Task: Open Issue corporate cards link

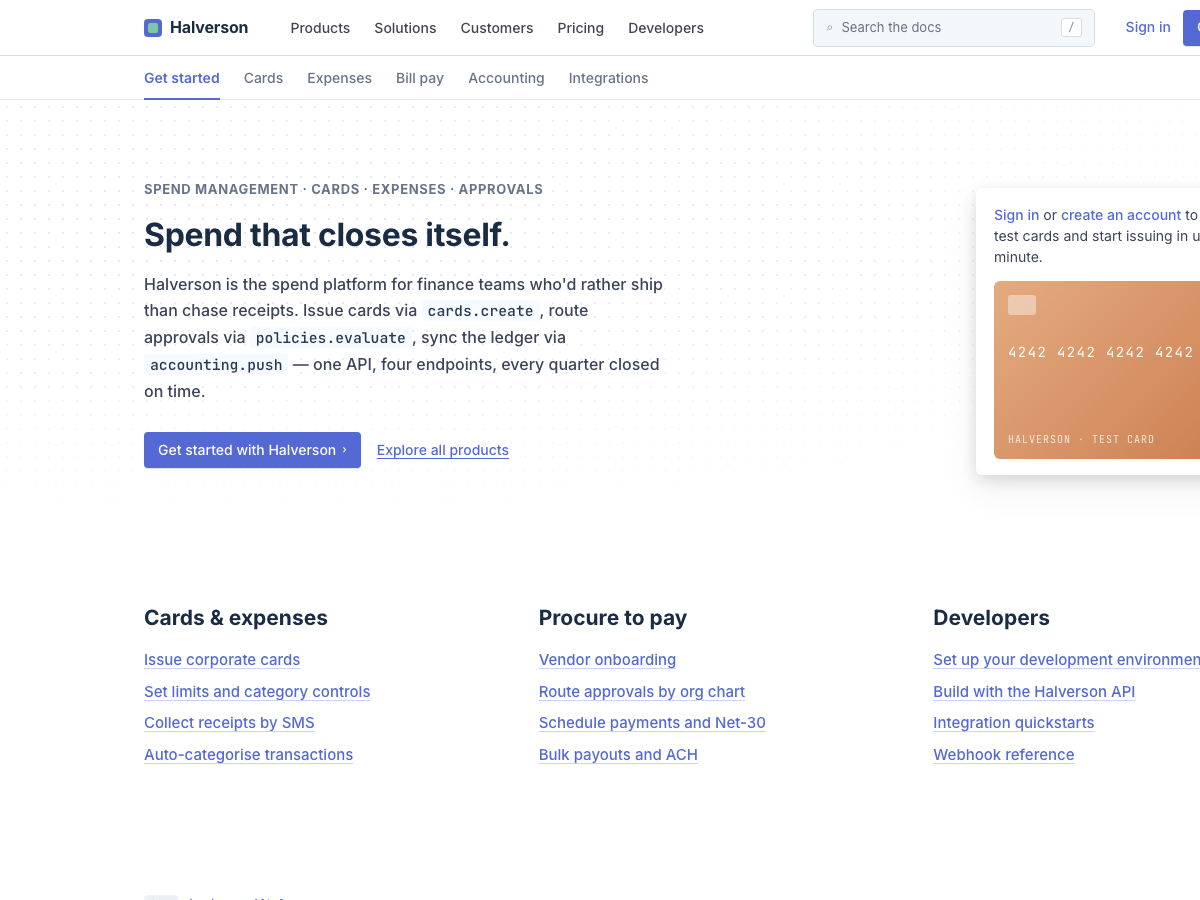Action: (222, 660)
